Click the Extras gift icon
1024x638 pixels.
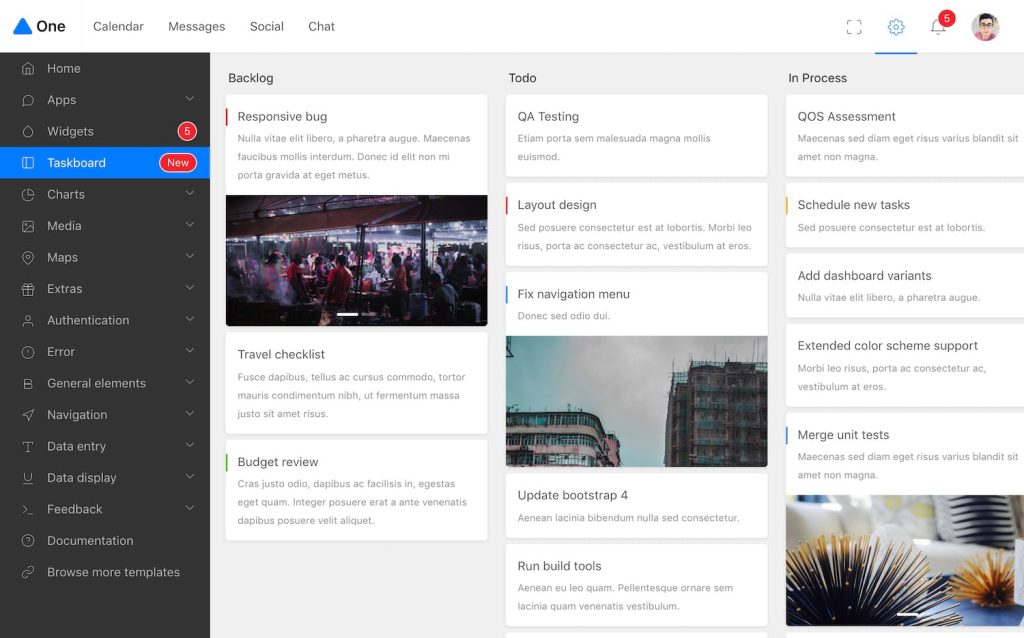pos(28,288)
